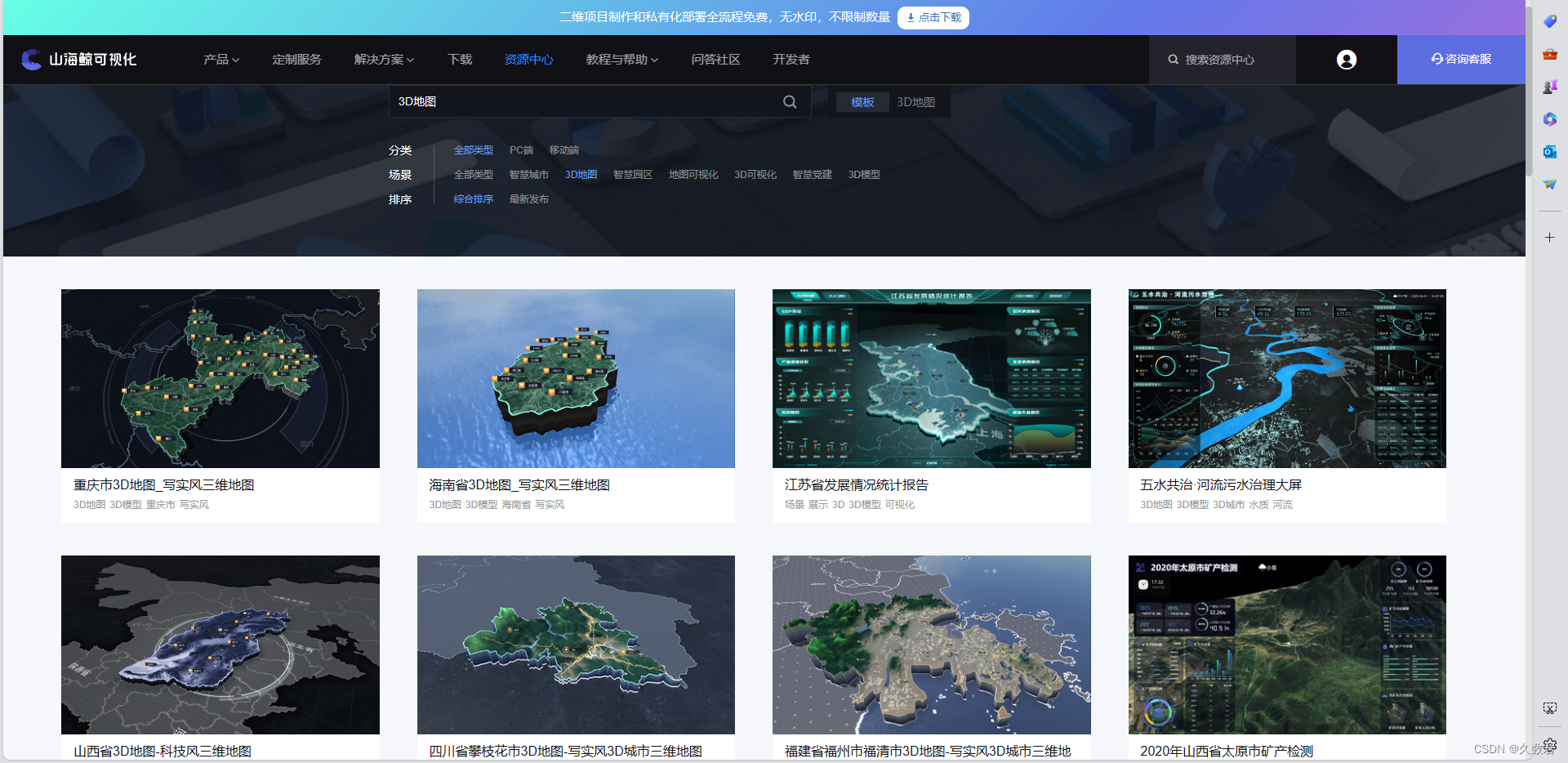
Task: Expand the 解决方案 dropdown menu
Action: 385,60
